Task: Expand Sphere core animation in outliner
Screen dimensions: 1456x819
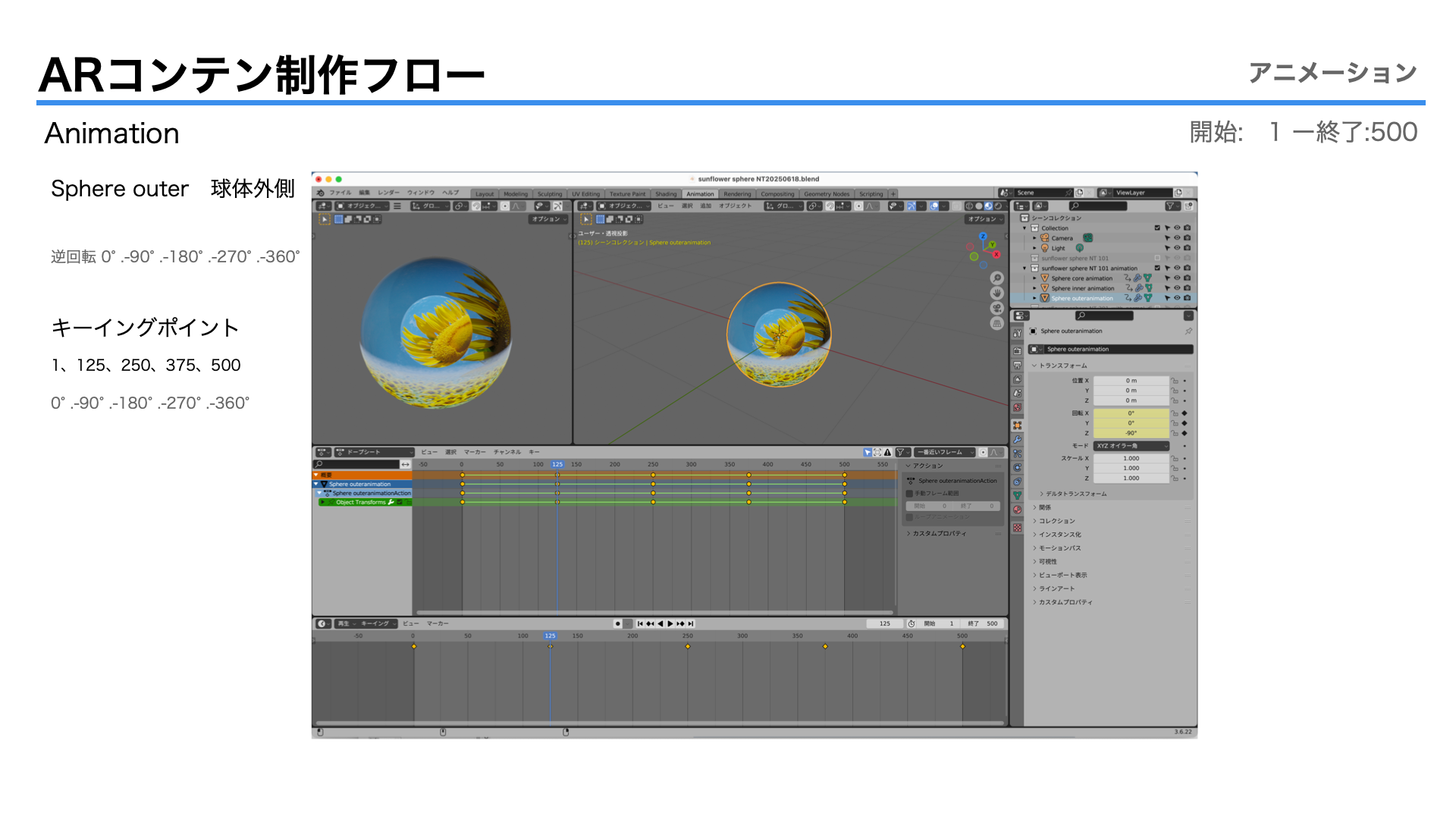Action: [1034, 278]
